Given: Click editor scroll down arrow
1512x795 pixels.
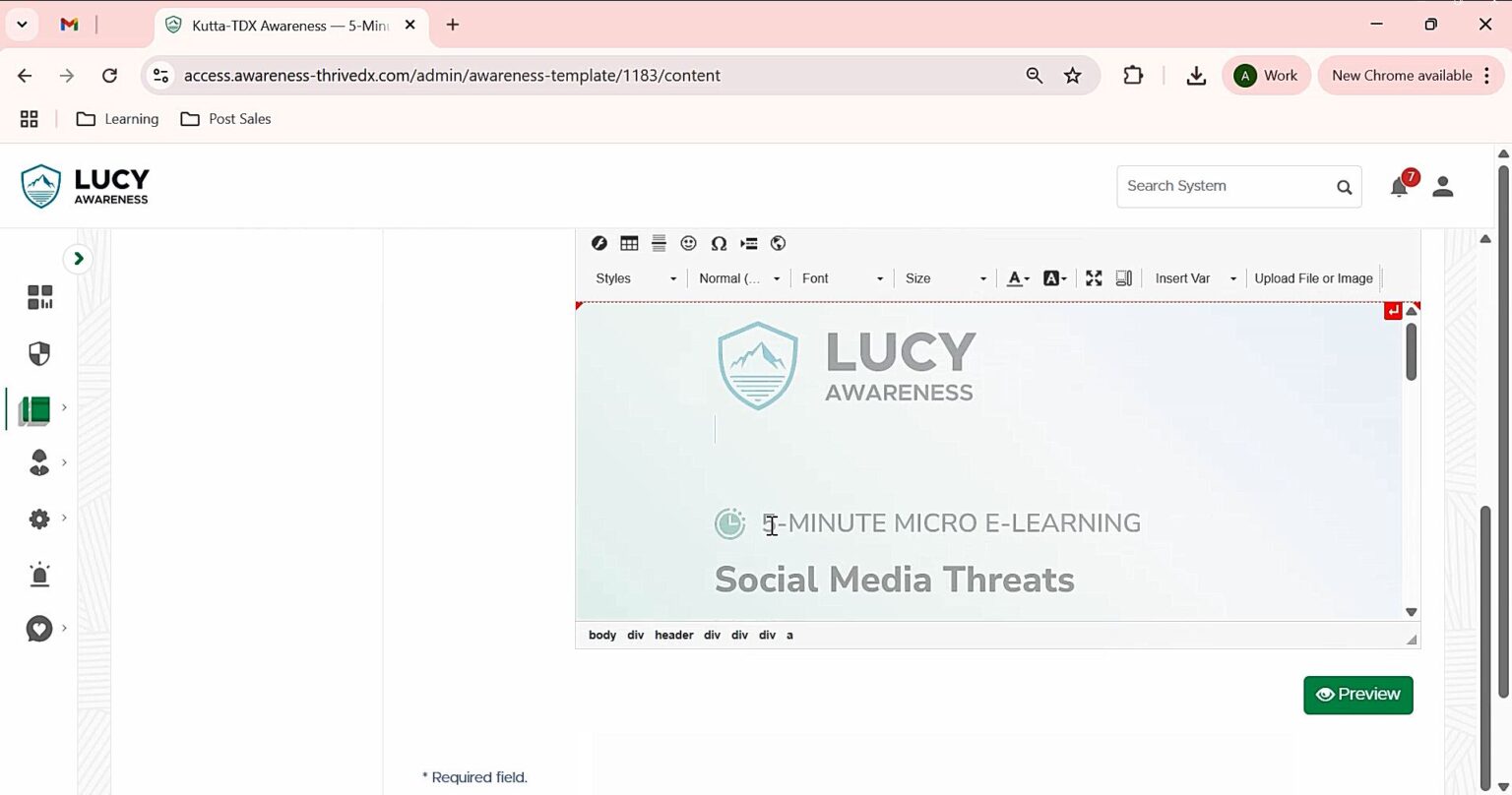Looking at the screenshot, I should [x=1411, y=612].
